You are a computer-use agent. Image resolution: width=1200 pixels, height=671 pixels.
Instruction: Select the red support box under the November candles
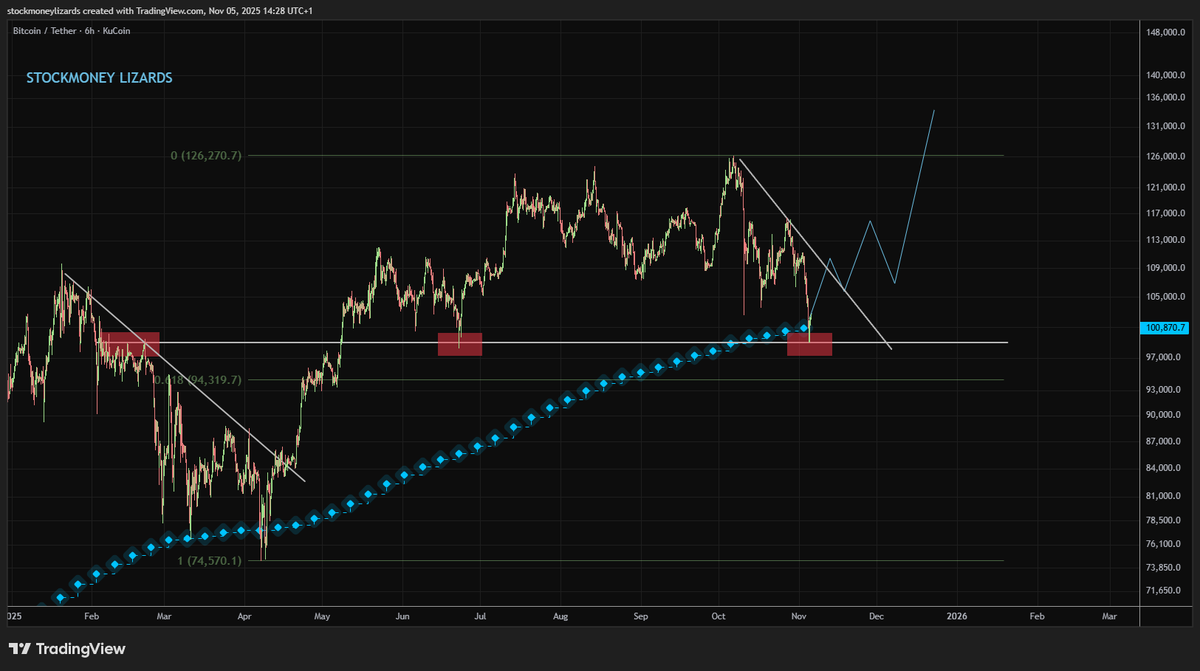click(810, 343)
